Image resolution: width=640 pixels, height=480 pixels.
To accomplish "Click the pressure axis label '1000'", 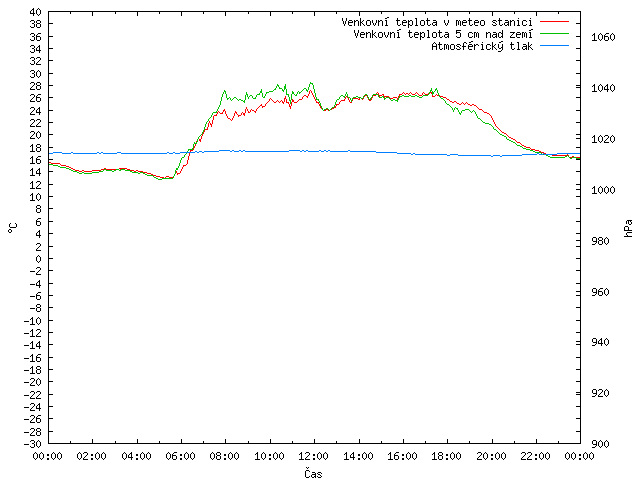I will coord(603,190).
